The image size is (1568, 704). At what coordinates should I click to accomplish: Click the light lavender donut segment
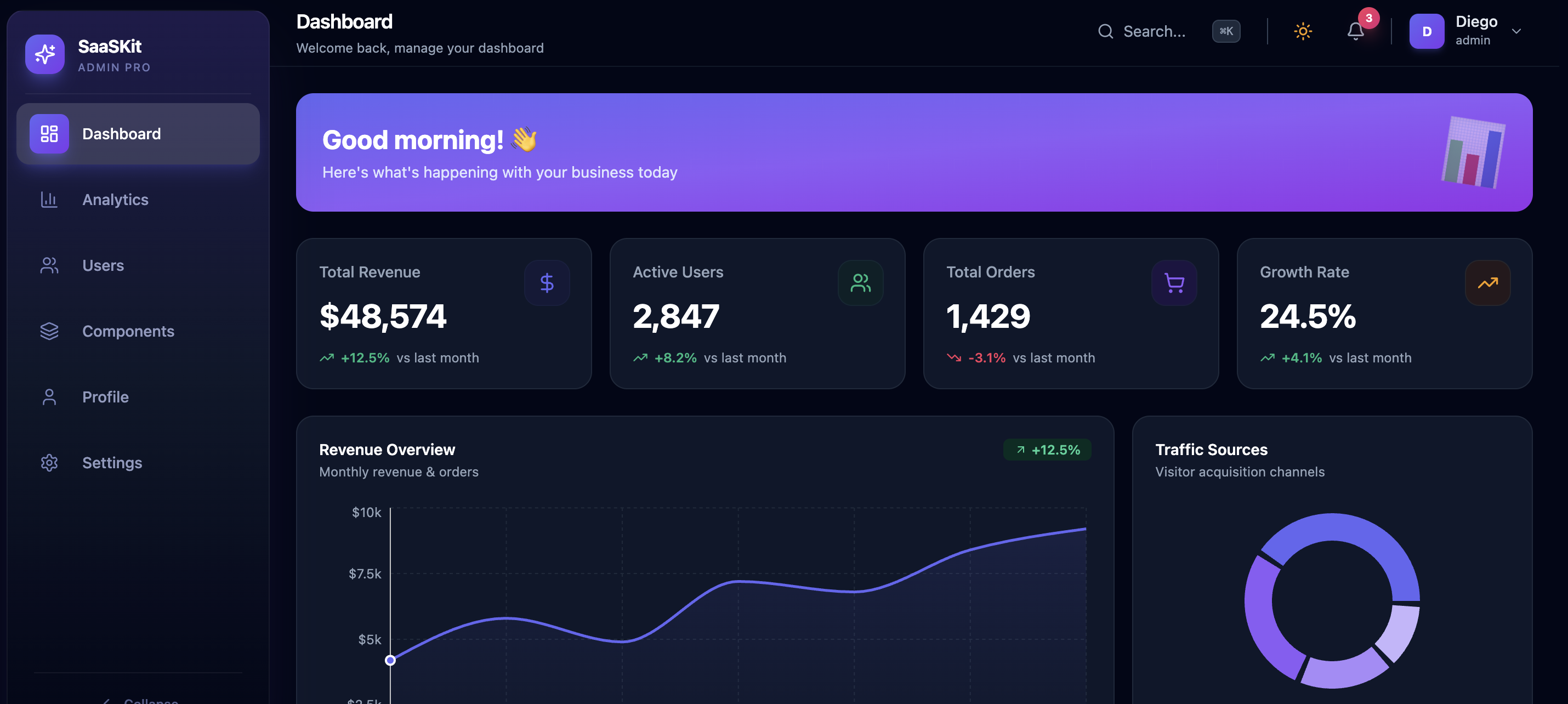[x=1400, y=633]
